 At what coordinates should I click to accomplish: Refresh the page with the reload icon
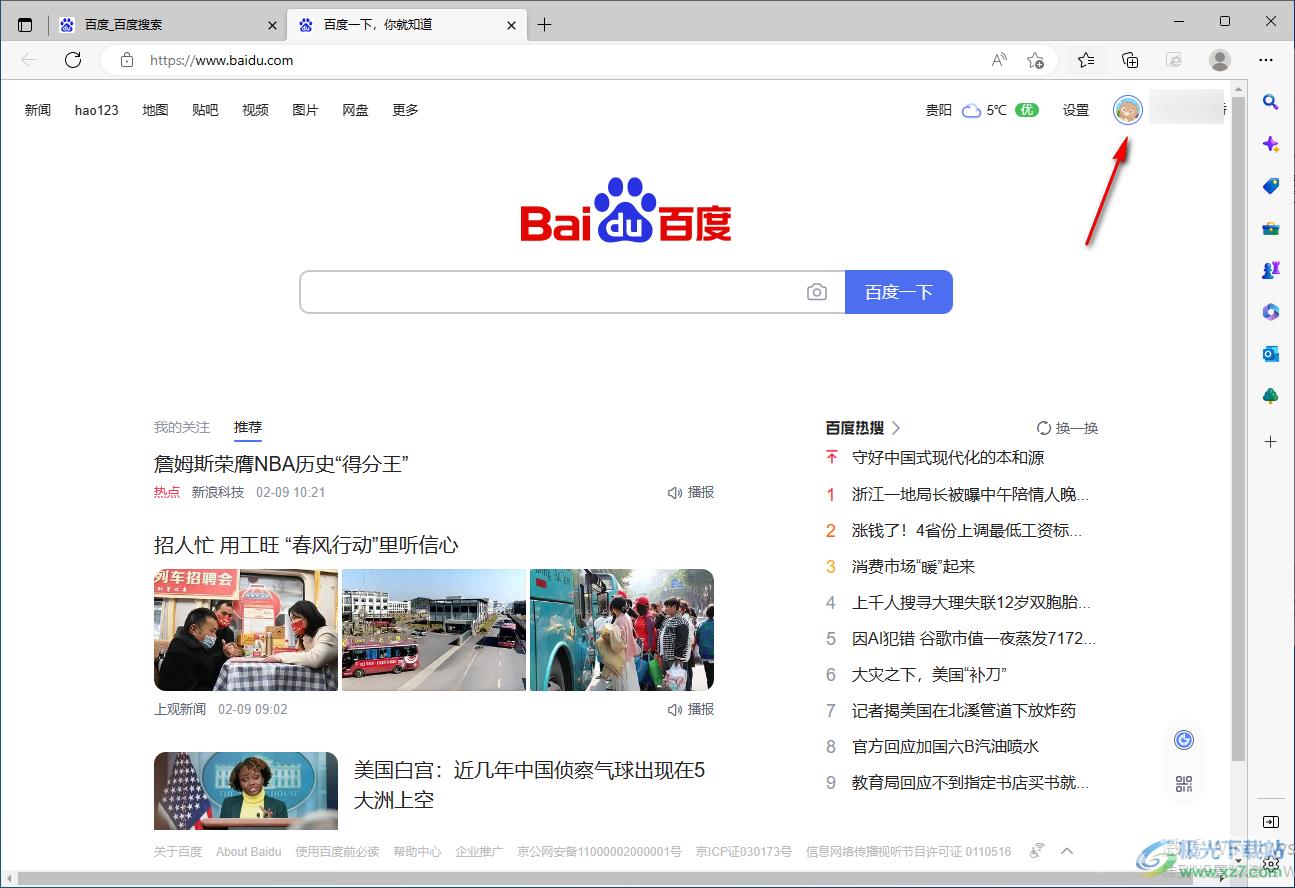(x=73, y=60)
